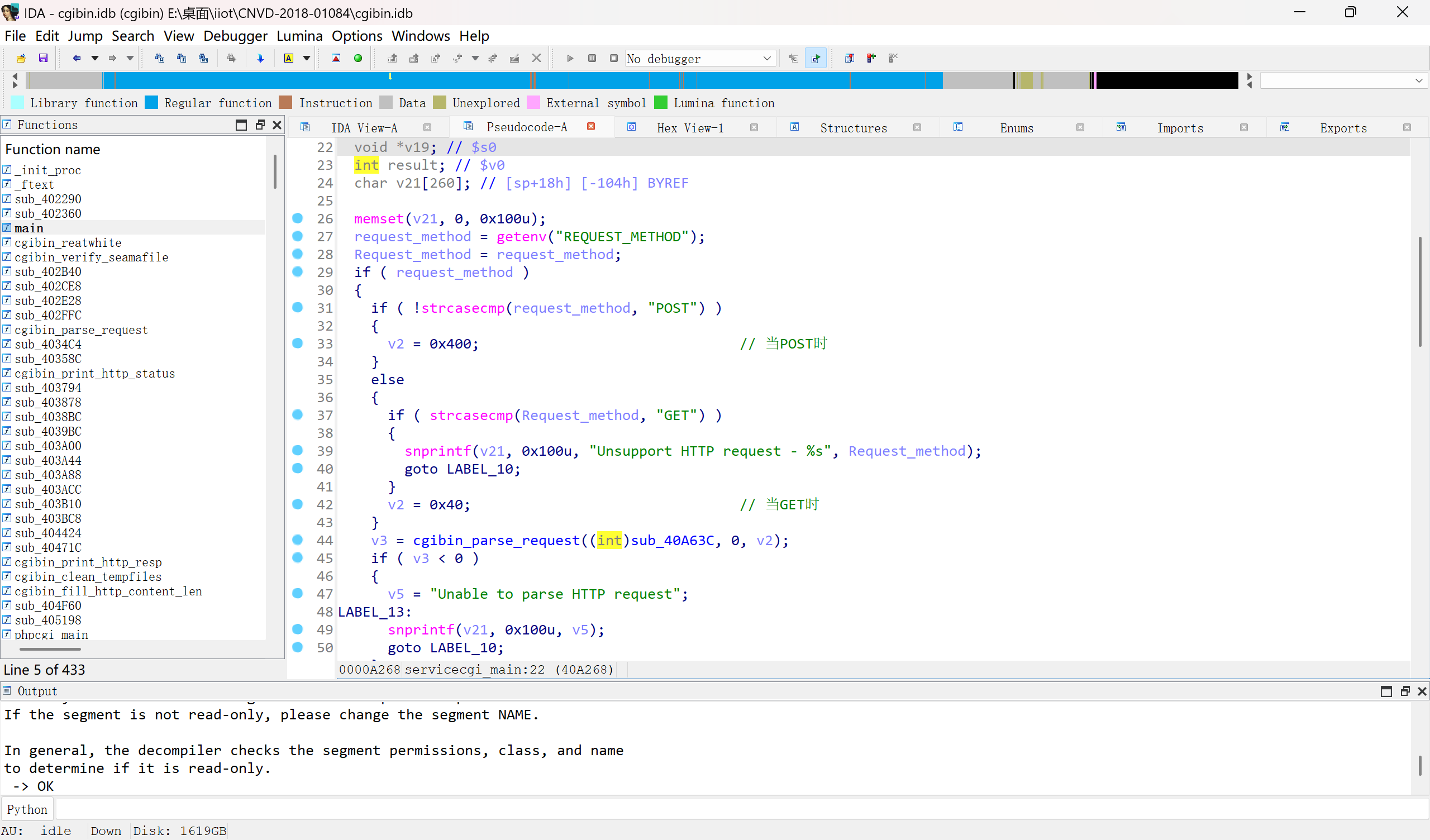Click the Terminate process stop button
Screen dimensions: 1430x840
coord(613,58)
